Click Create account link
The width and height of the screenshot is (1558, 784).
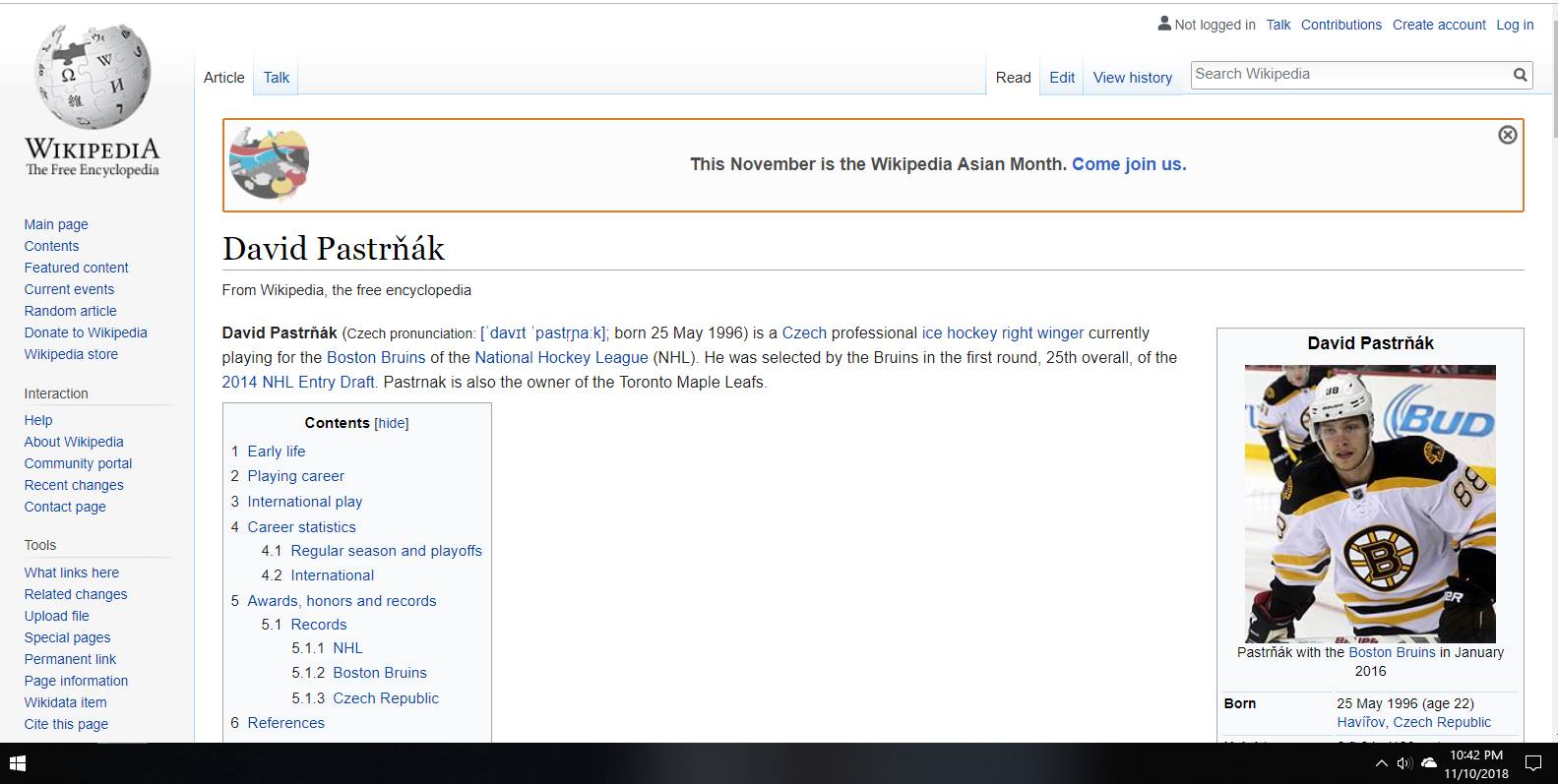click(x=1439, y=25)
